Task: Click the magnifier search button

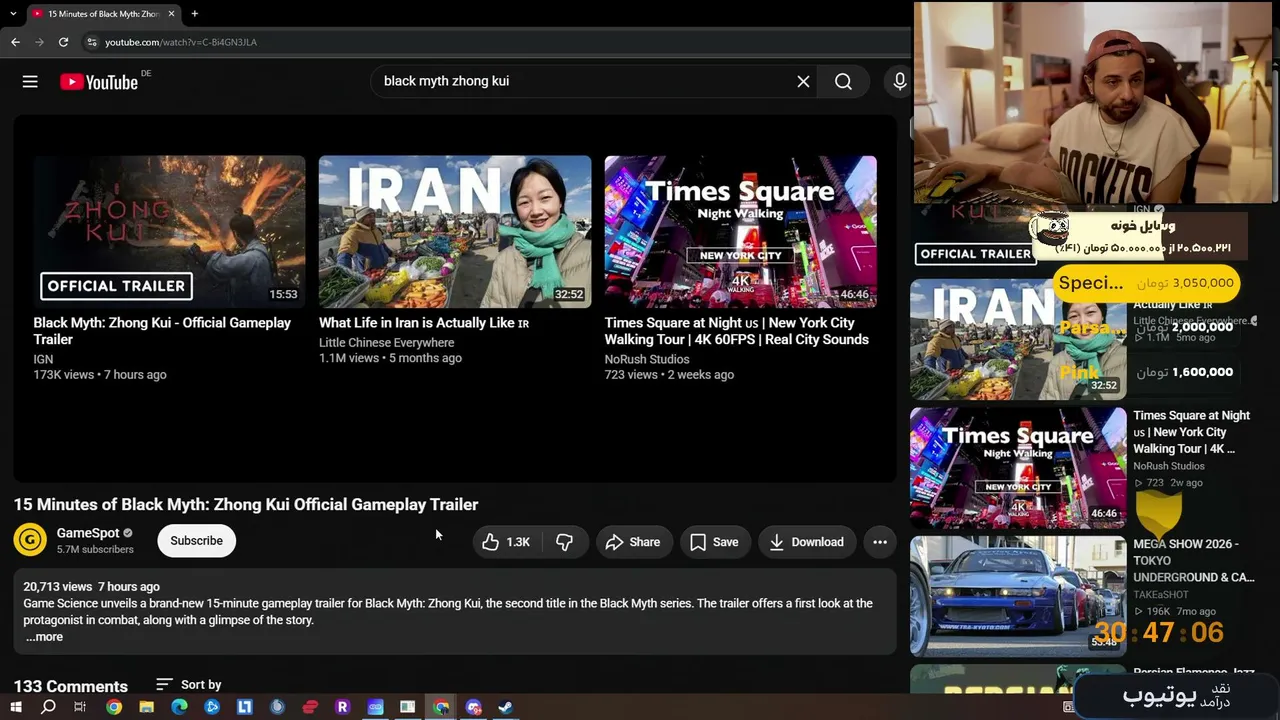Action: 843,82
